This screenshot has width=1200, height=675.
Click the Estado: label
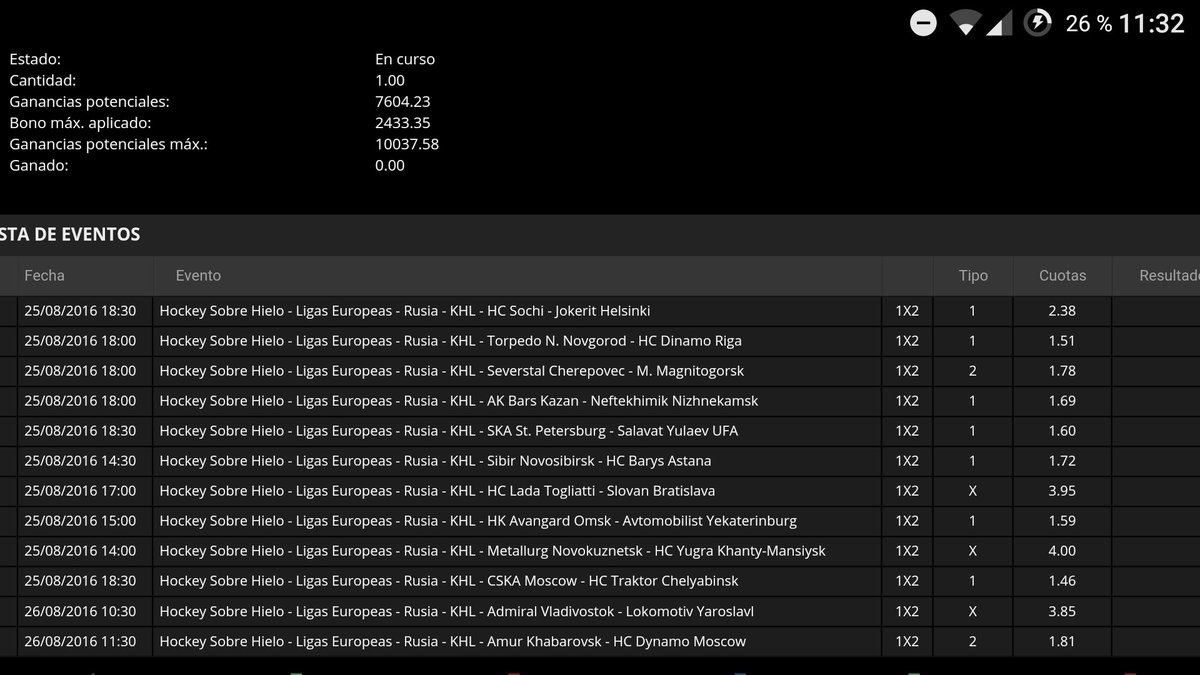click(x=35, y=59)
